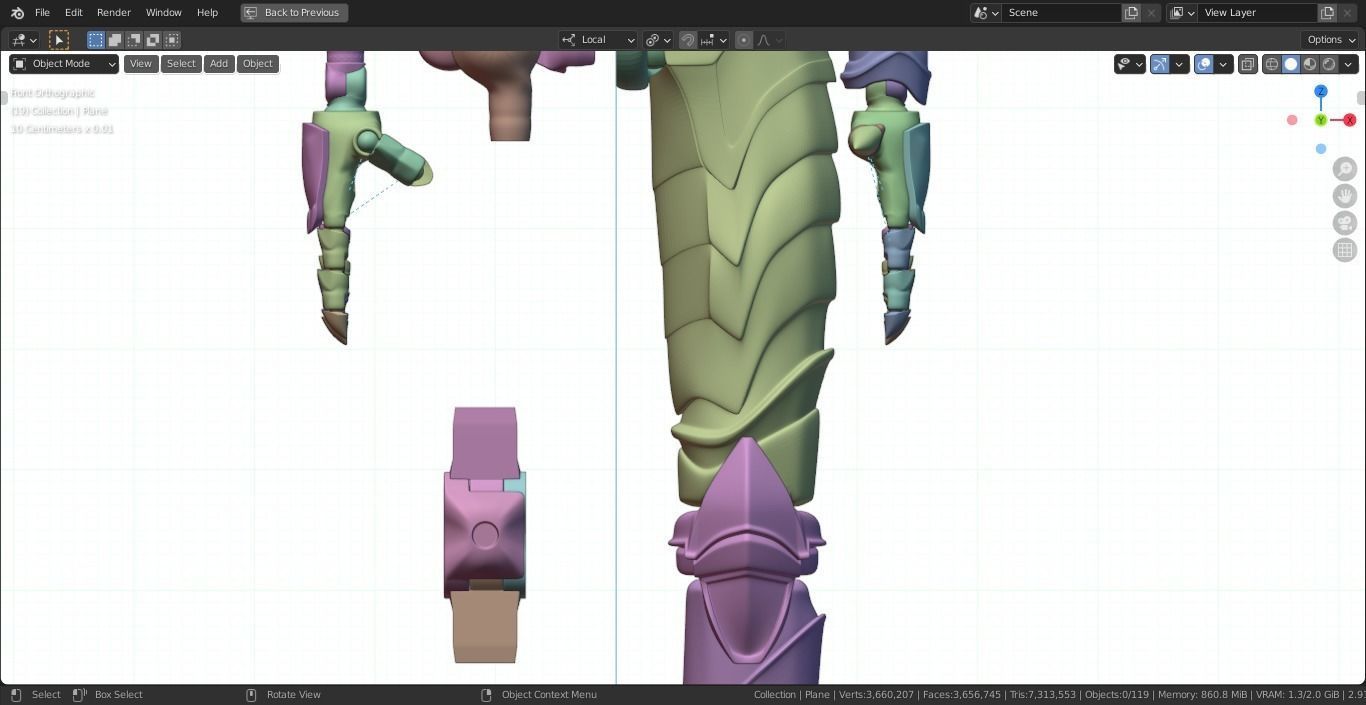Toggle proportional editing
The image size is (1366, 705).
[x=743, y=40]
